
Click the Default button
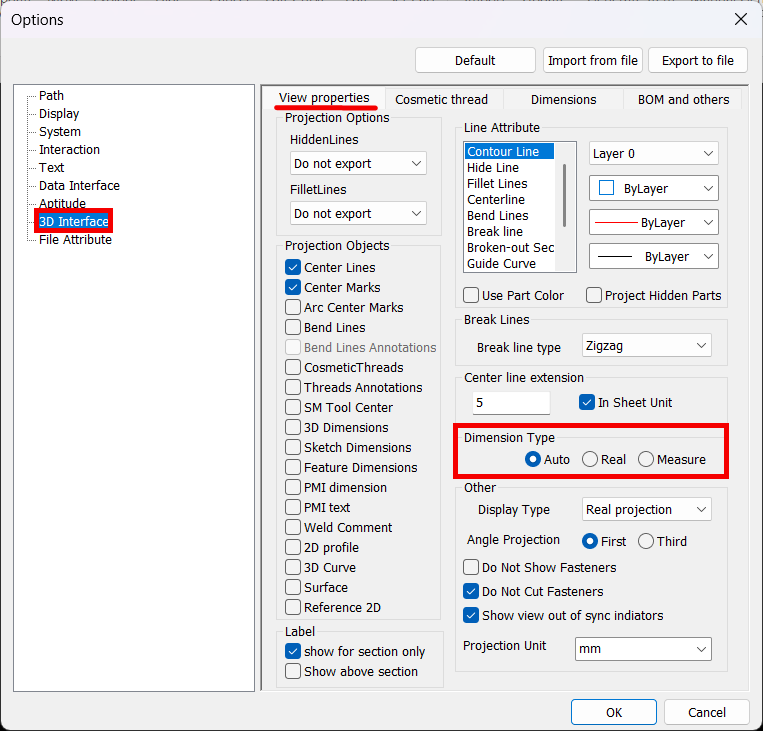click(475, 60)
